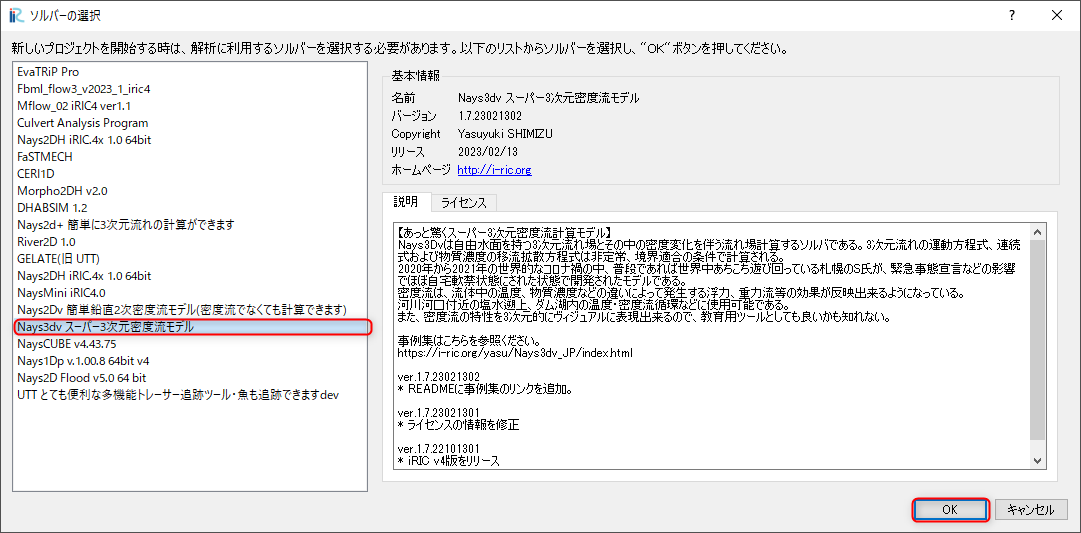Select the 説明 tab
This screenshot has width=1081, height=533.
(x=406, y=202)
